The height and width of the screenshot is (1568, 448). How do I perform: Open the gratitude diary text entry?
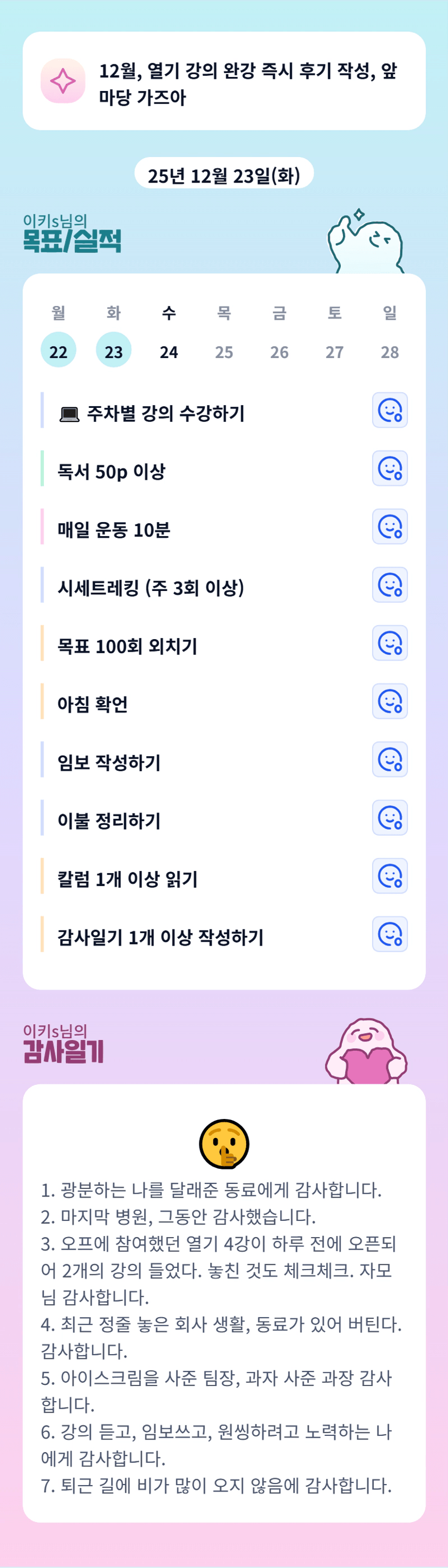[222, 1338]
